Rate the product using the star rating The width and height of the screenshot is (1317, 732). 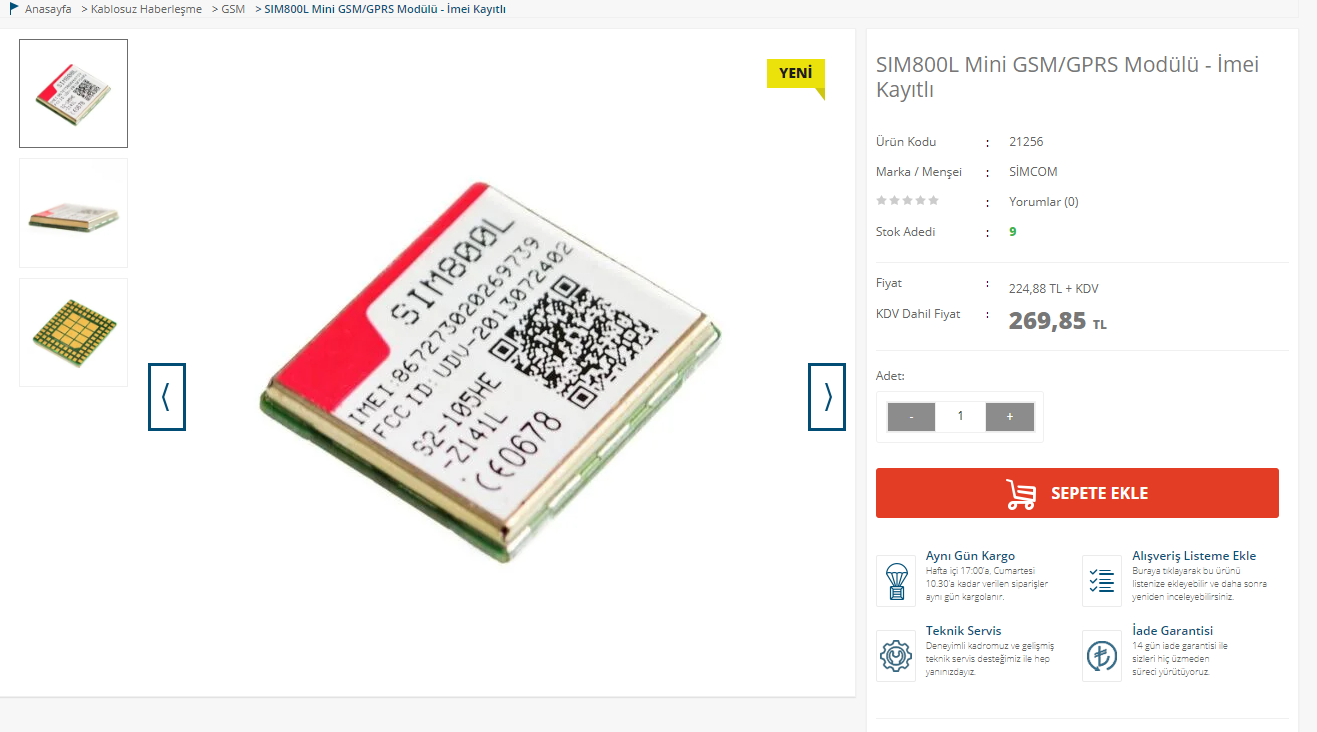pos(908,200)
